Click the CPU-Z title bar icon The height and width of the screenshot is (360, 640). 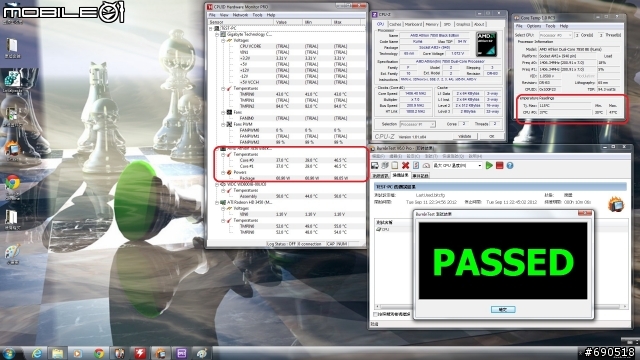375,14
